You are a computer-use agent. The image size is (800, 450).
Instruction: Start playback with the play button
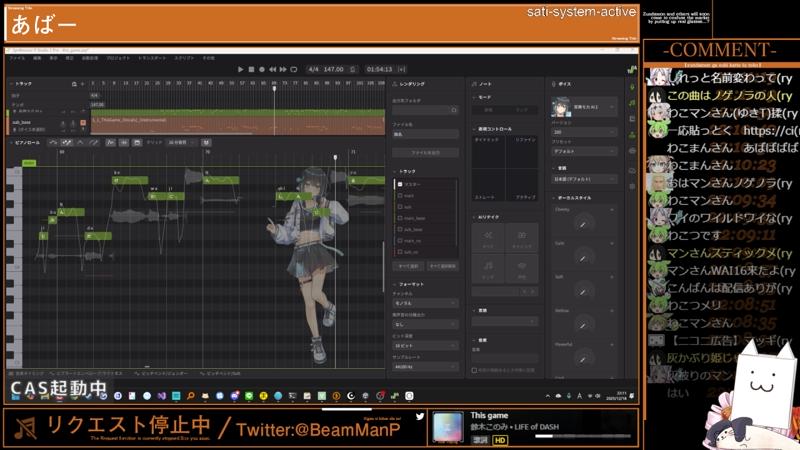coord(241,69)
